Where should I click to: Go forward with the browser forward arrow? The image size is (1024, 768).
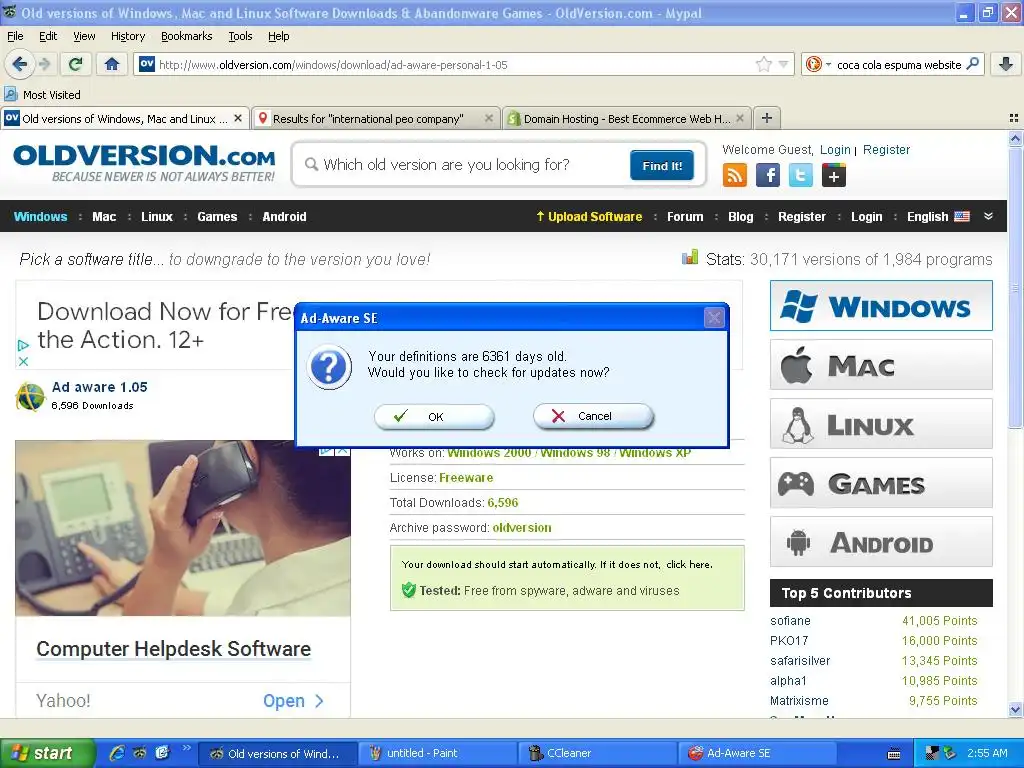pos(45,64)
